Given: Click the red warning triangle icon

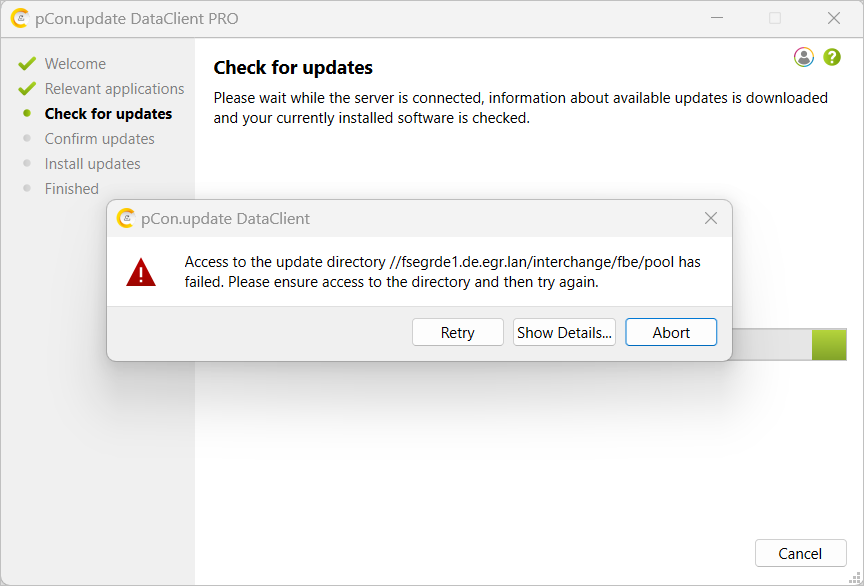Looking at the screenshot, I should 141,272.
